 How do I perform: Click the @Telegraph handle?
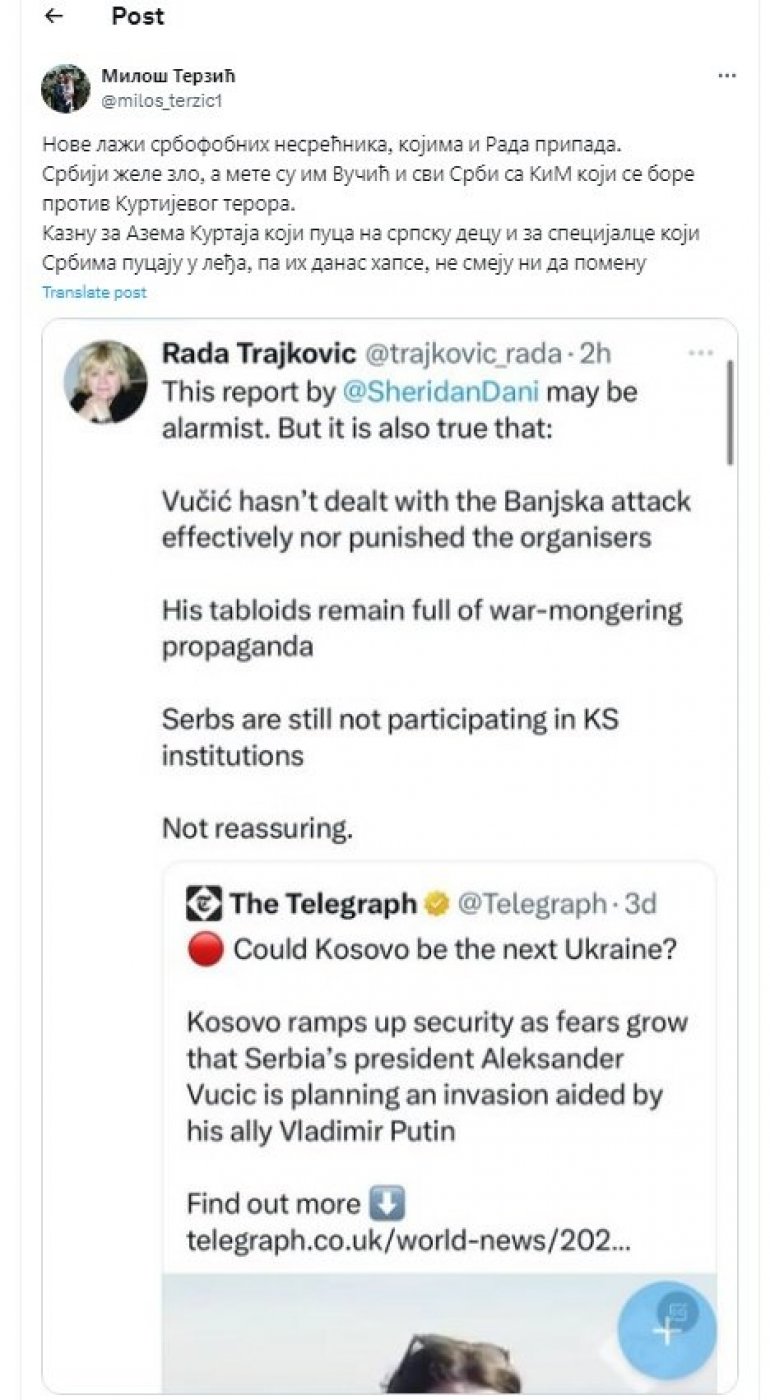coord(531,904)
